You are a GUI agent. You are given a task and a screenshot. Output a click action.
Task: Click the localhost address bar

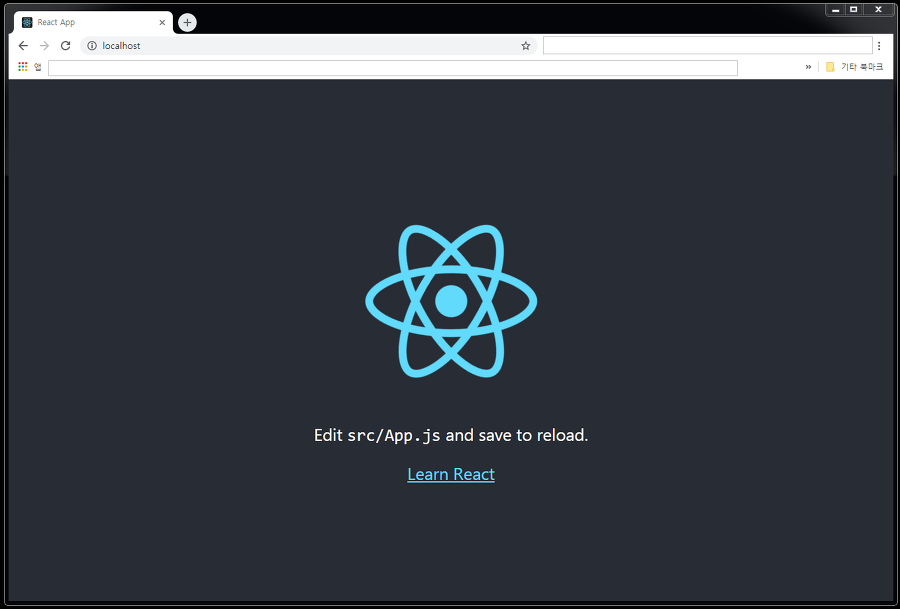click(x=309, y=46)
